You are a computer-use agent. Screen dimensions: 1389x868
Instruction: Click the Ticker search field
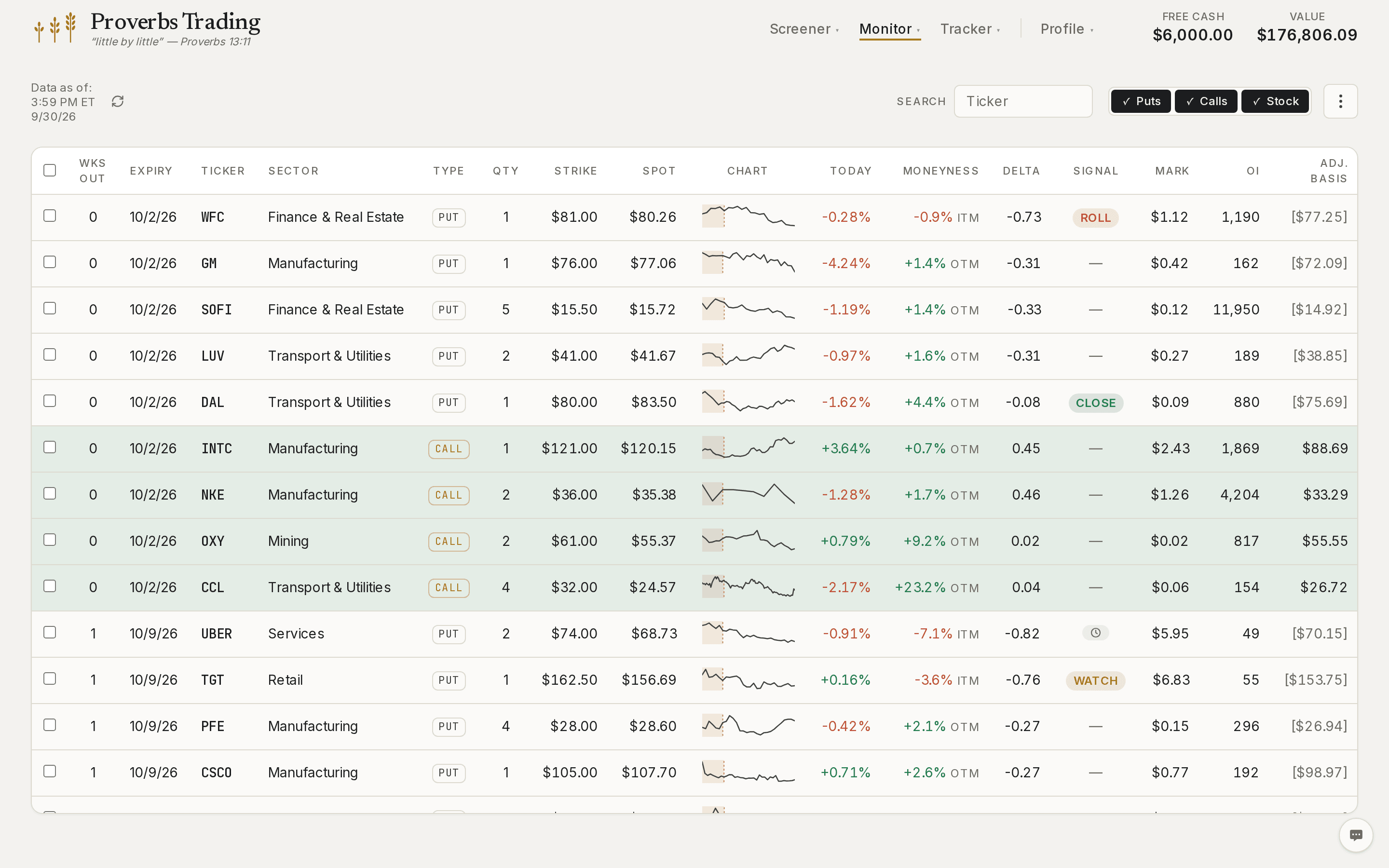click(x=1023, y=102)
